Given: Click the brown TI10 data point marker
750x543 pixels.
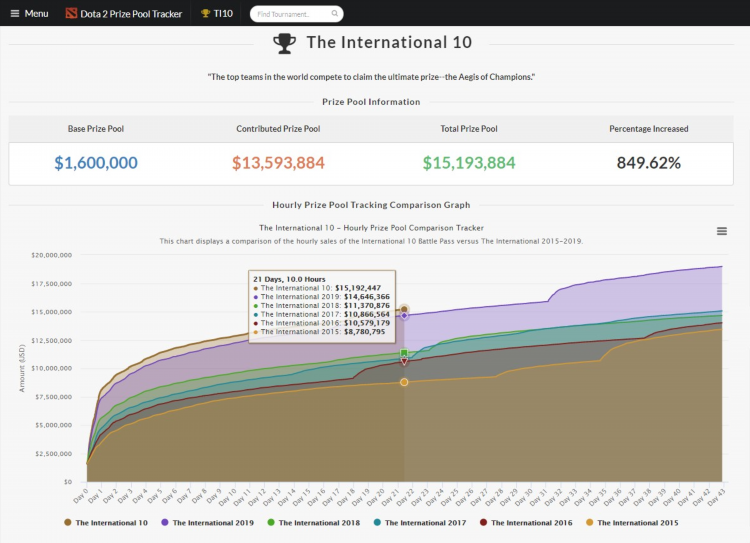Looking at the screenshot, I should pyautogui.click(x=404, y=310).
